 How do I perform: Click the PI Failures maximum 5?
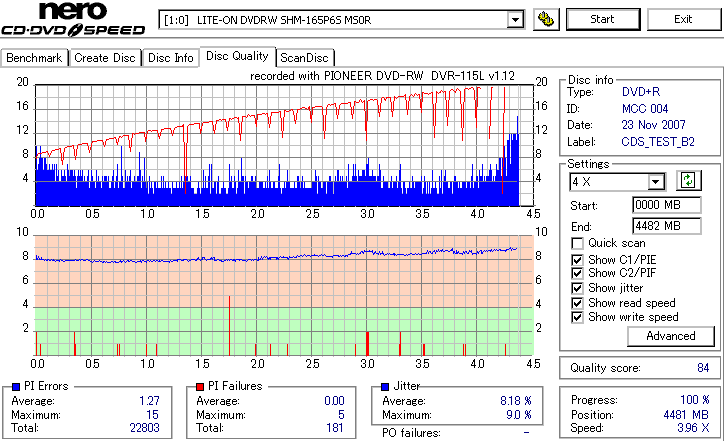(341, 415)
